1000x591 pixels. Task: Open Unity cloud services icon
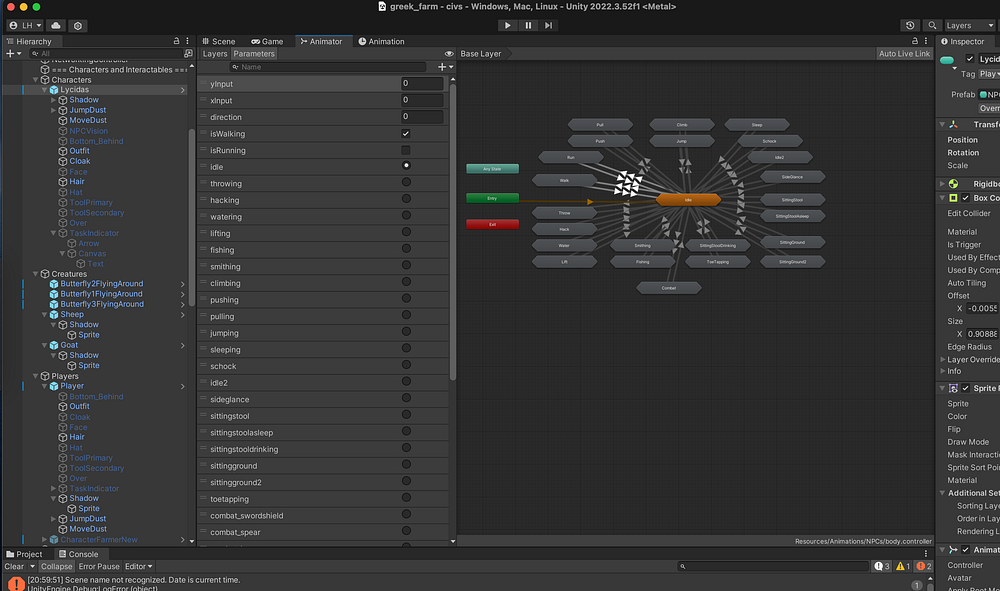55,25
